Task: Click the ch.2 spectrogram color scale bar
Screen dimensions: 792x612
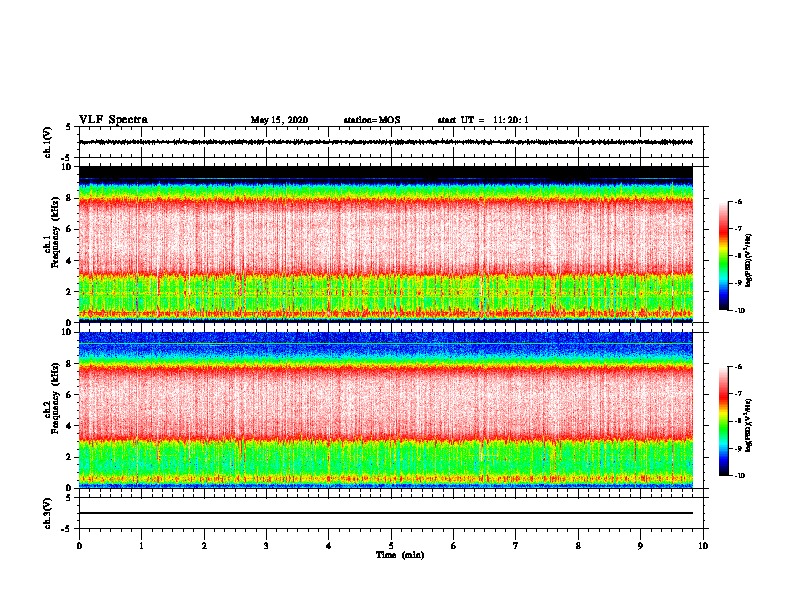Action: coord(723,421)
